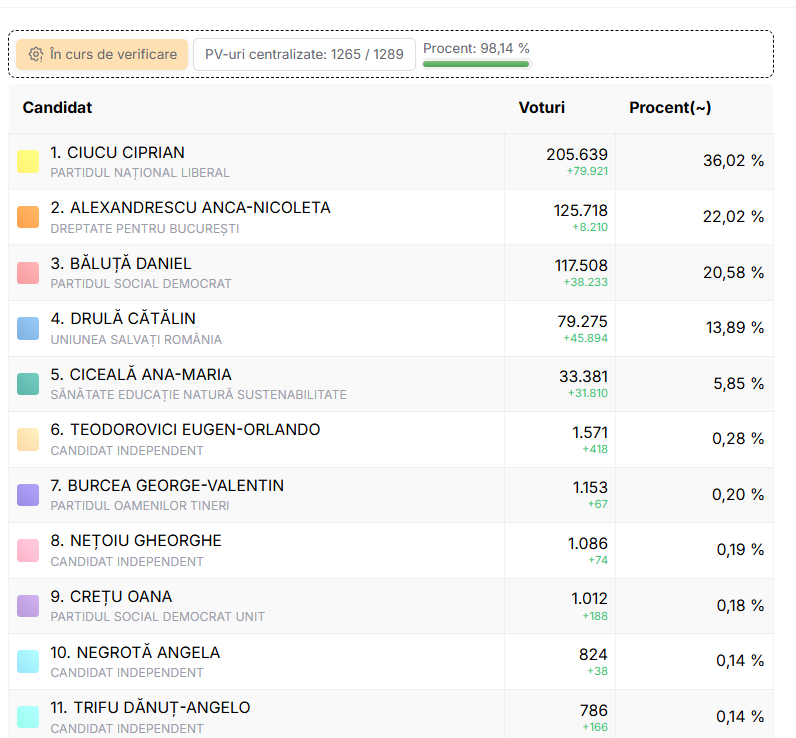Click the 'În curs de verificare' status badge

pyautogui.click(x=102, y=54)
